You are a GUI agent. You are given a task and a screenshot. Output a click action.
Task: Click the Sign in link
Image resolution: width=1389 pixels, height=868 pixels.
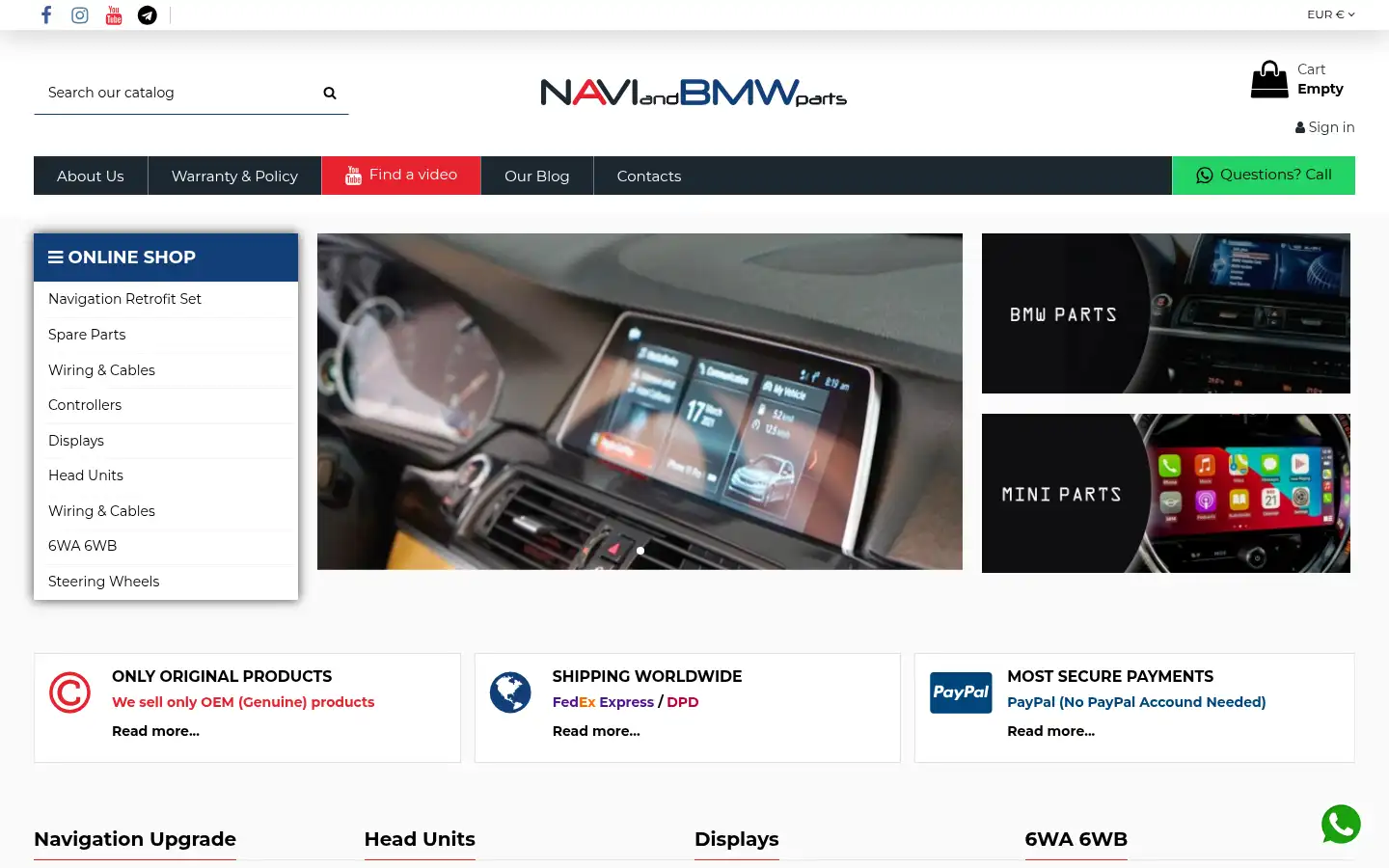click(1325, 127)
